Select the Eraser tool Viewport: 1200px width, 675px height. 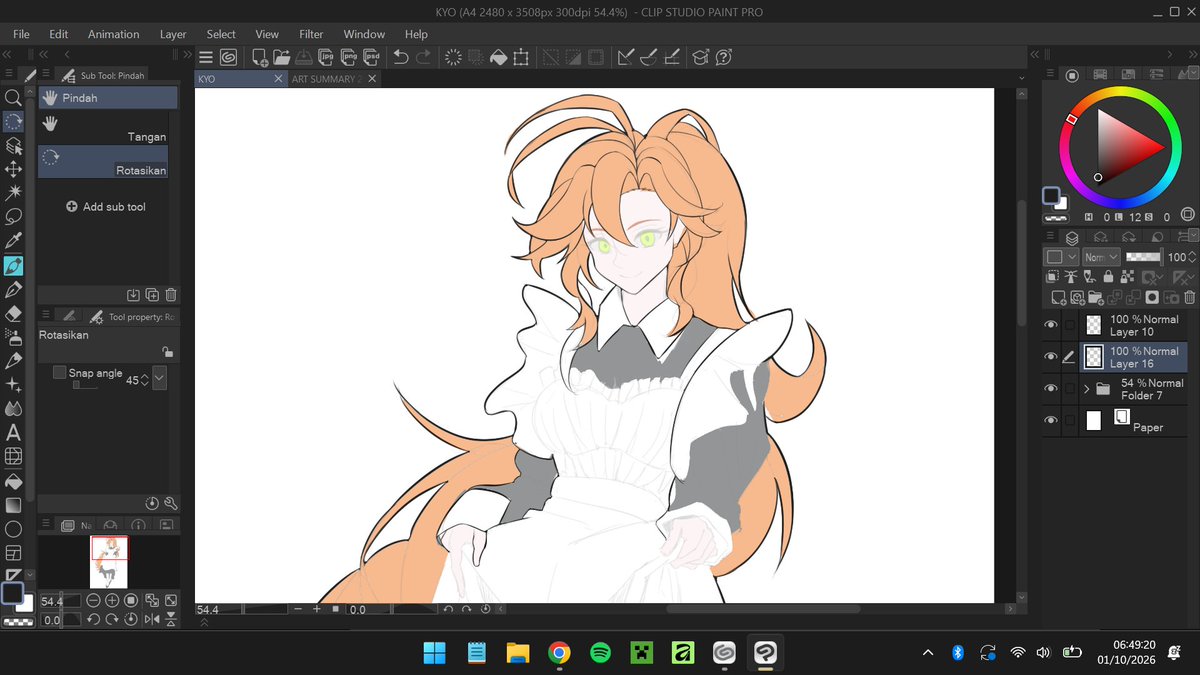[x=13, y=312]
